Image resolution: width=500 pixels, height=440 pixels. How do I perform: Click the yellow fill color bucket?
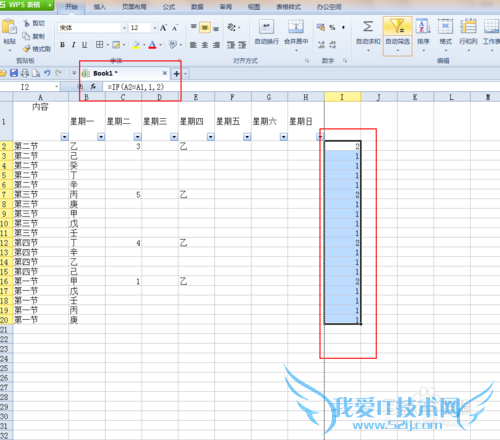136,45
